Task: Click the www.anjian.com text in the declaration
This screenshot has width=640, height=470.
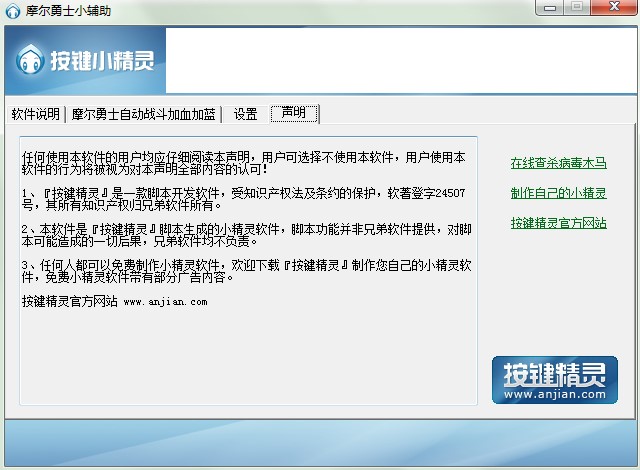Action: [x=165, y=302]
